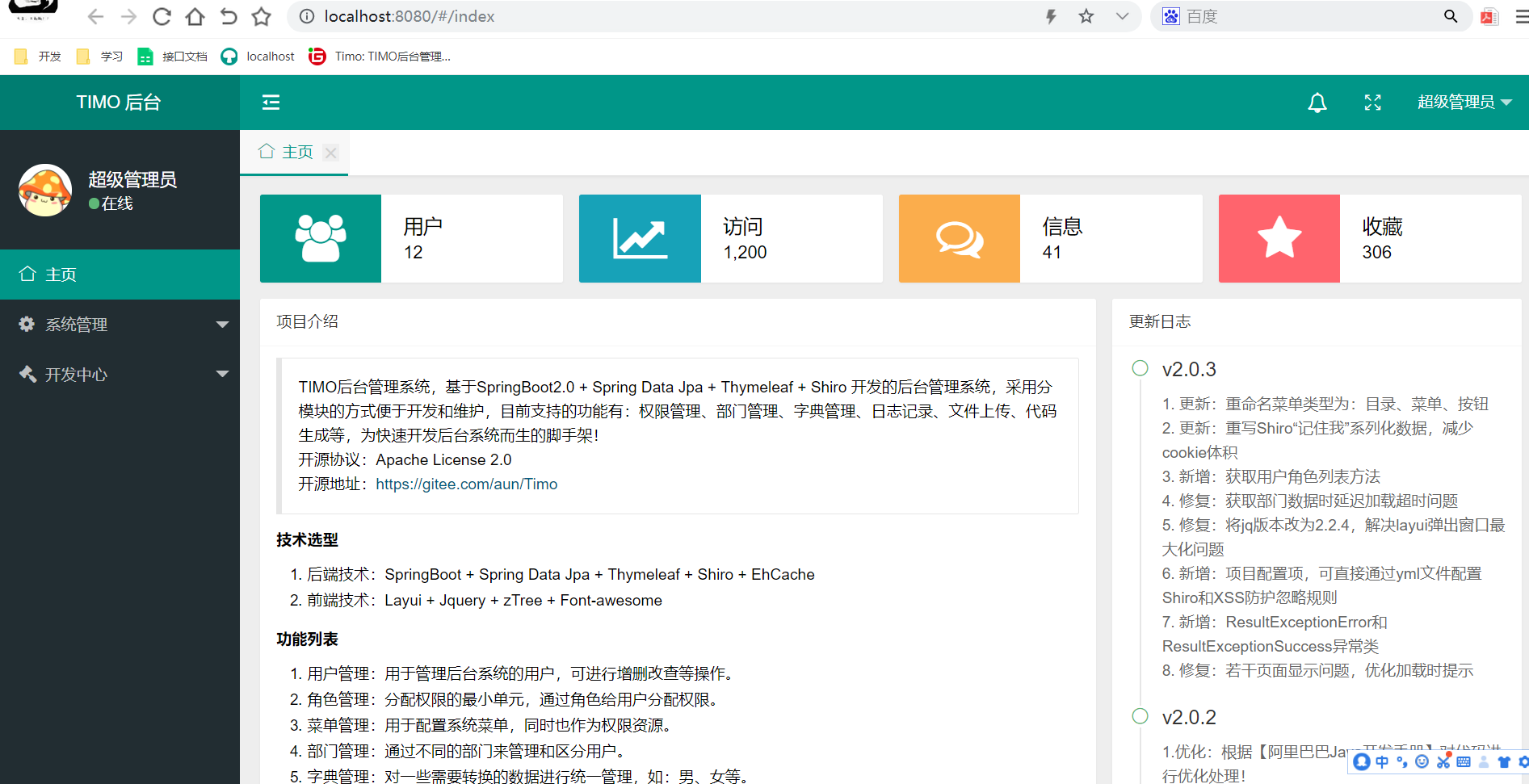The width and height of the screenshot is (1529, 784).
Task: Click the undo closed tab icon
Action: tap(229, 16)
